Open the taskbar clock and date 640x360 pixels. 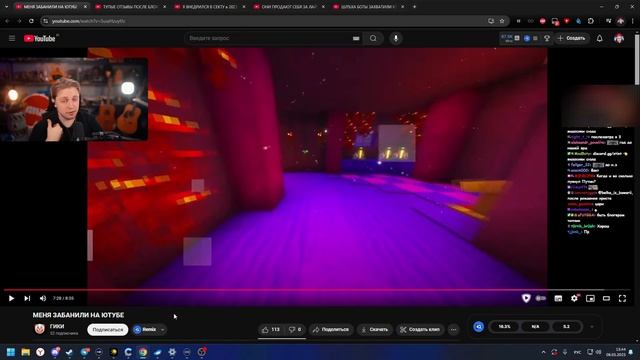(x=617, y=352)
